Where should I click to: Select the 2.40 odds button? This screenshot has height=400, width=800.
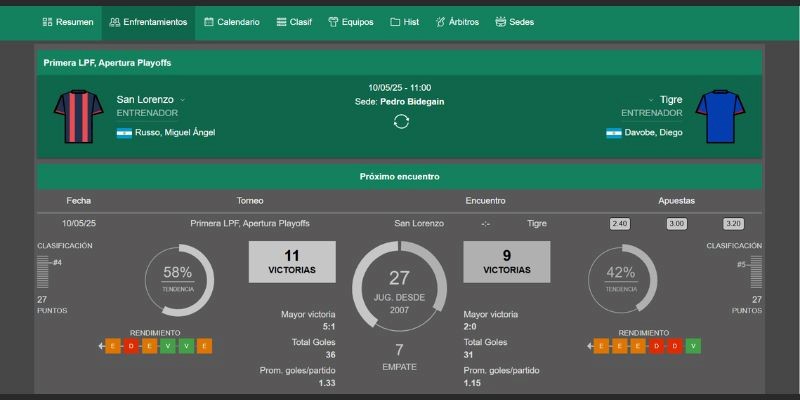pyautogui.click(x=619, y=223)
